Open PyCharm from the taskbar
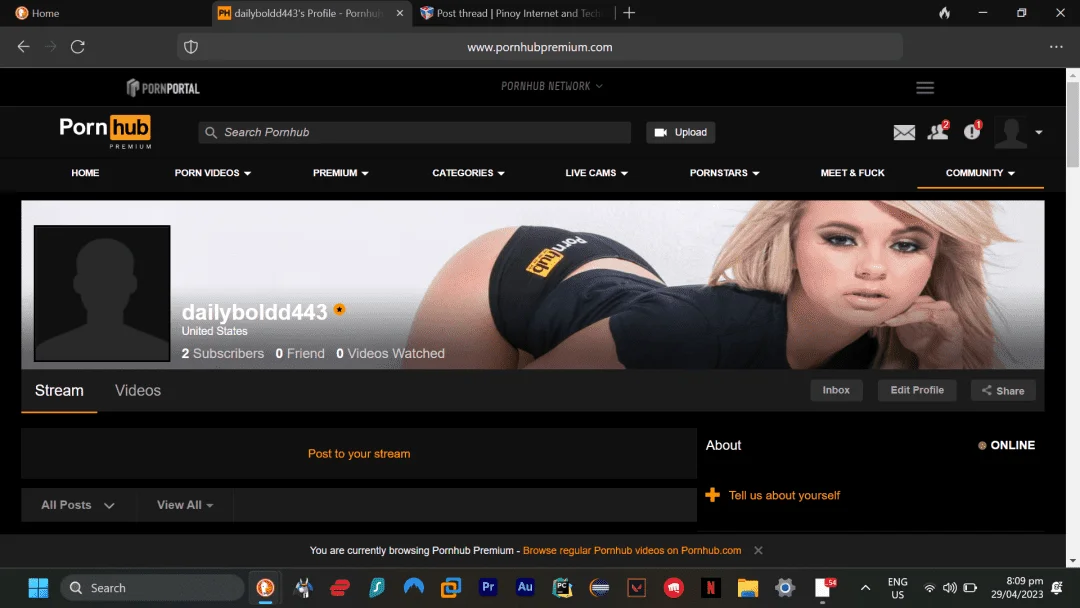 click(562, 587)
